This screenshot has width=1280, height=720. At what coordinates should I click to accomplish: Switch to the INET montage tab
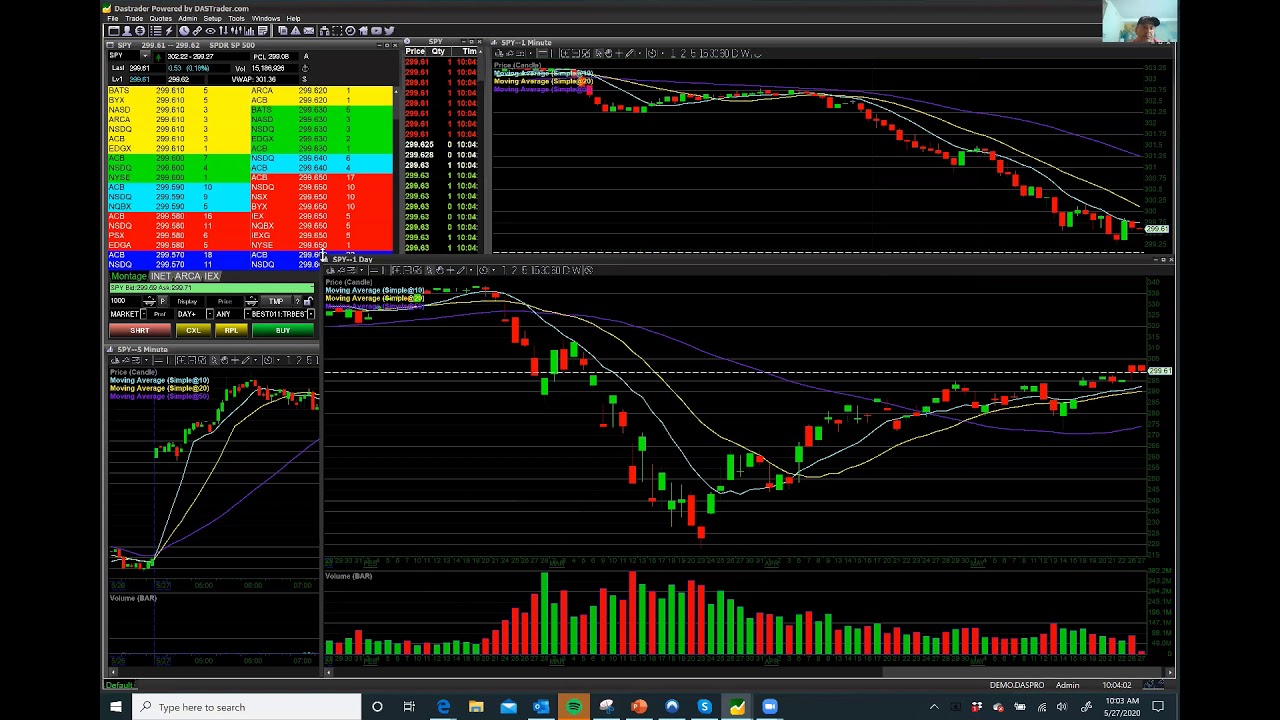pos(161,276)
